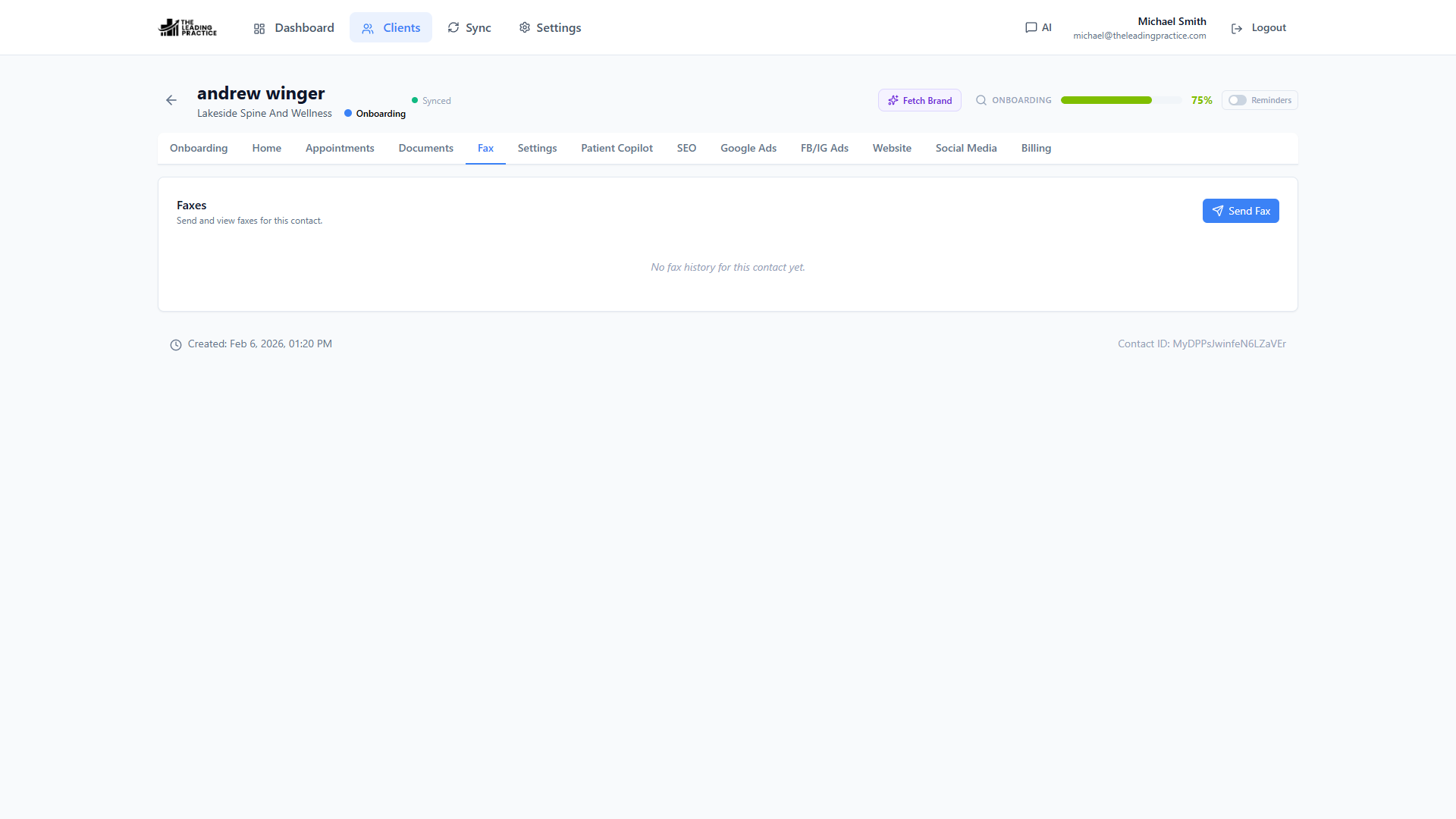Go back using the left arrow icon
Viewport: 1456px width, 819px height.
click(171, 100)
